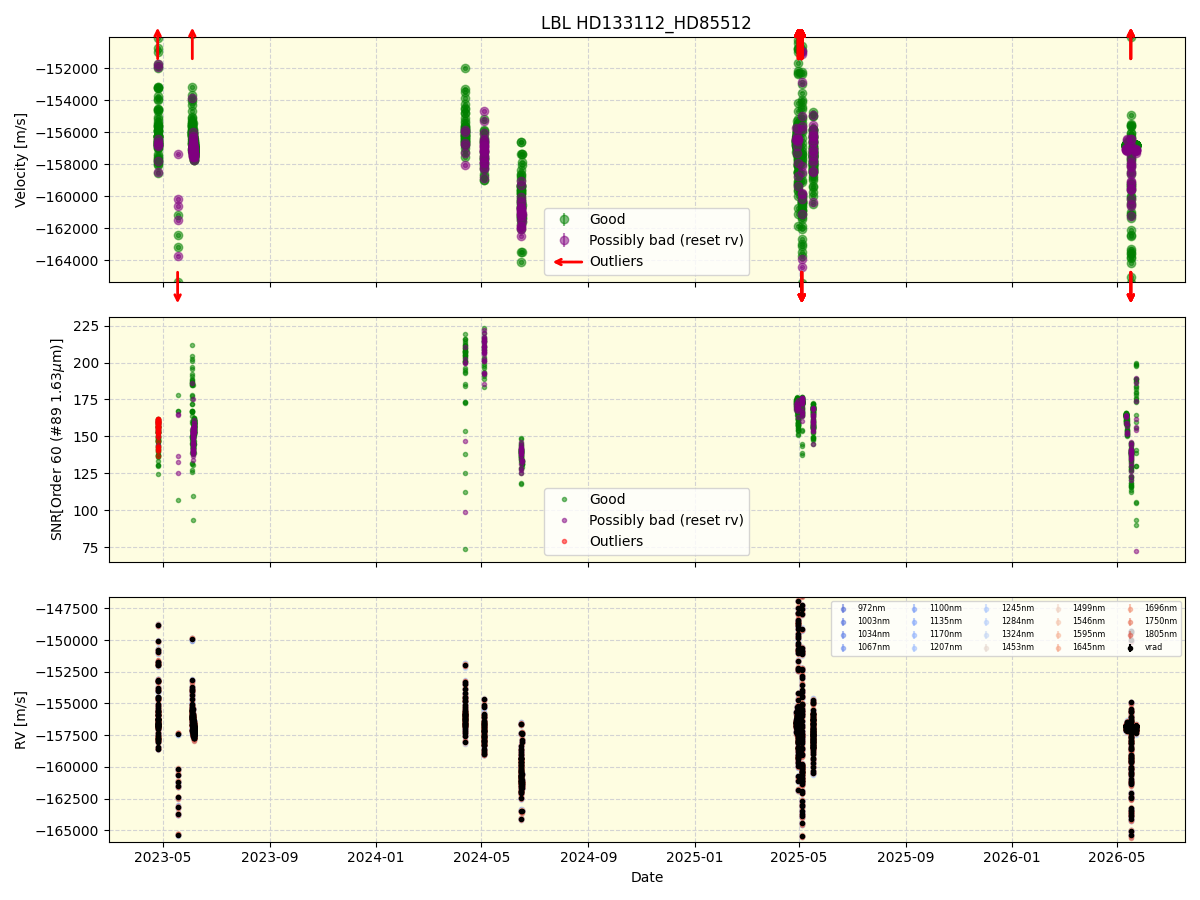The height and width of the screenshot is (900, 1200).
Task: Click the 2025-05 x-axis tick label
Action: pos(800,857)
